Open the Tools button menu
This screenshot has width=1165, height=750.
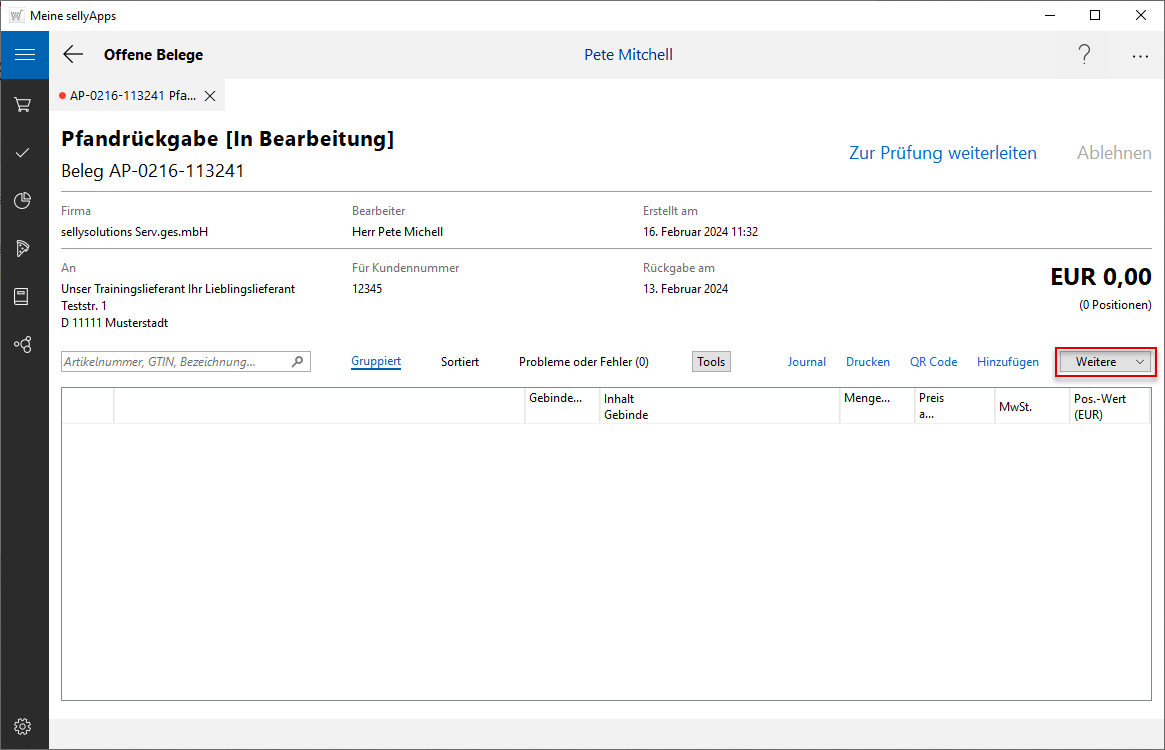[x=711, y=362]
